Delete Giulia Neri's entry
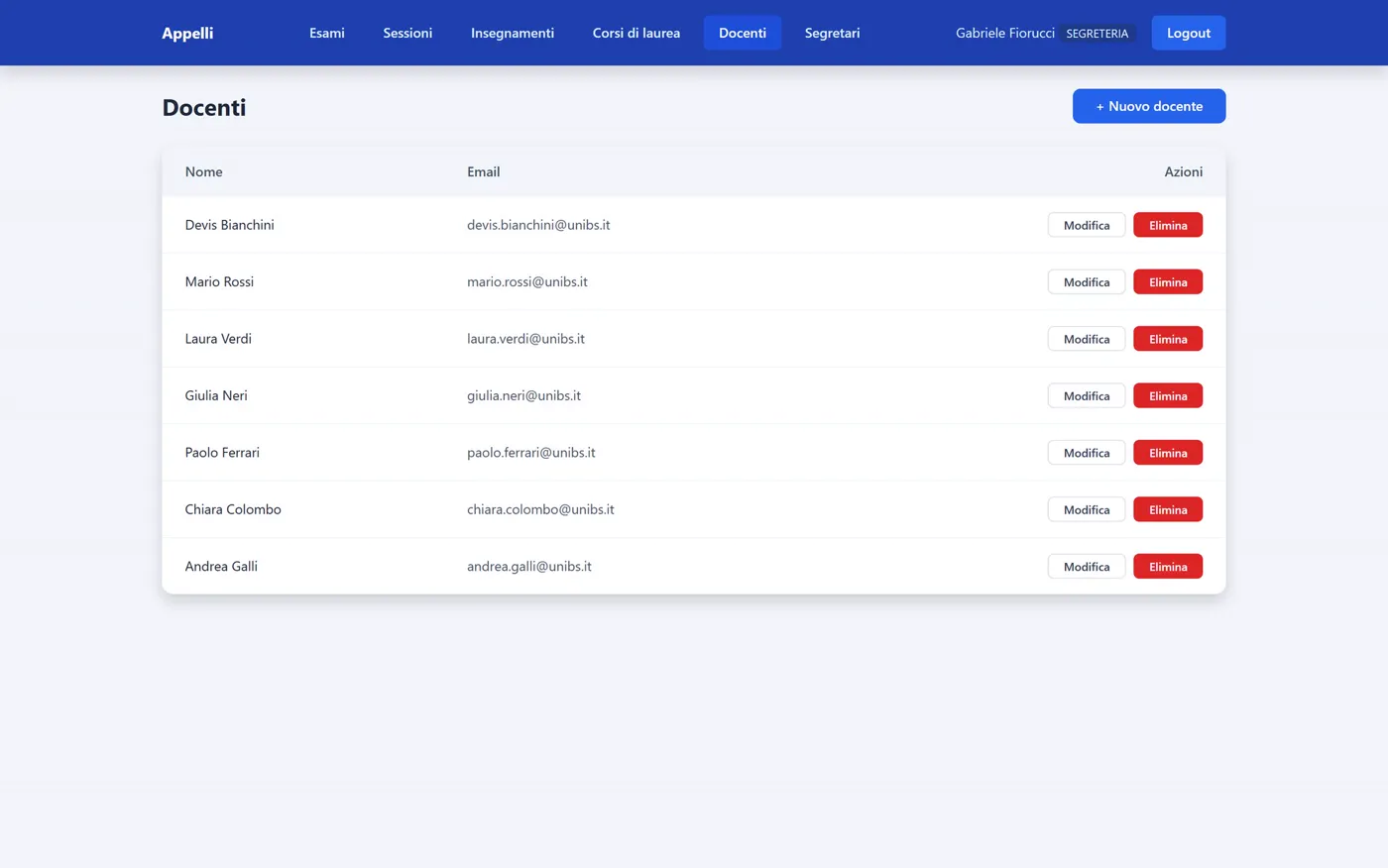The height and width of the screenshot is (868, 1388). tap(1168, 396)
